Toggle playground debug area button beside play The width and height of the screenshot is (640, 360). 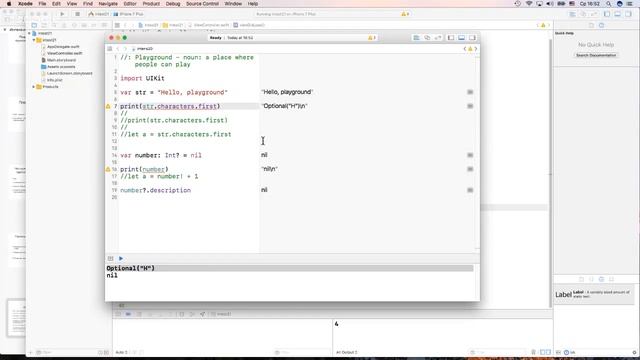point(111,258)
